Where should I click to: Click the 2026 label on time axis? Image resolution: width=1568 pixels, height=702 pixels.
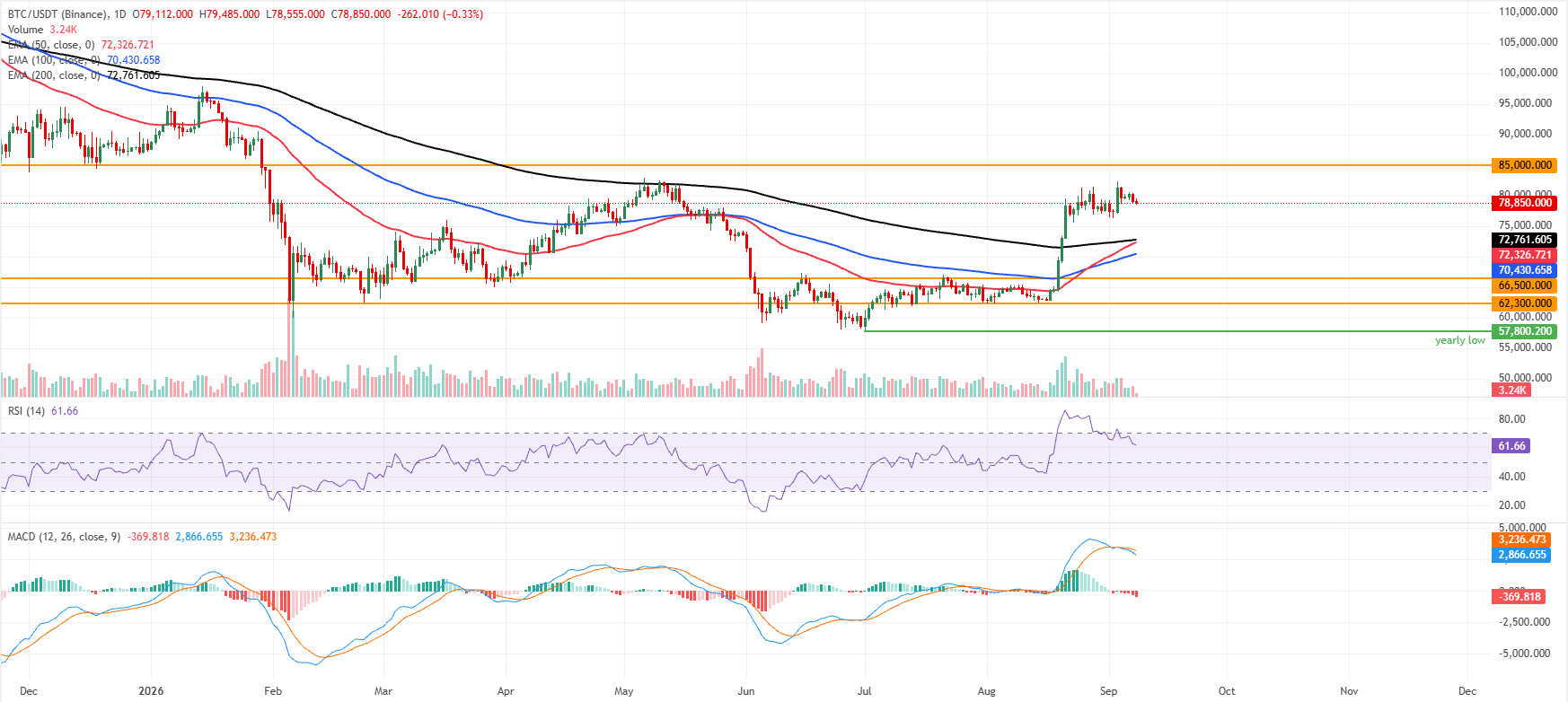[151, 691]
